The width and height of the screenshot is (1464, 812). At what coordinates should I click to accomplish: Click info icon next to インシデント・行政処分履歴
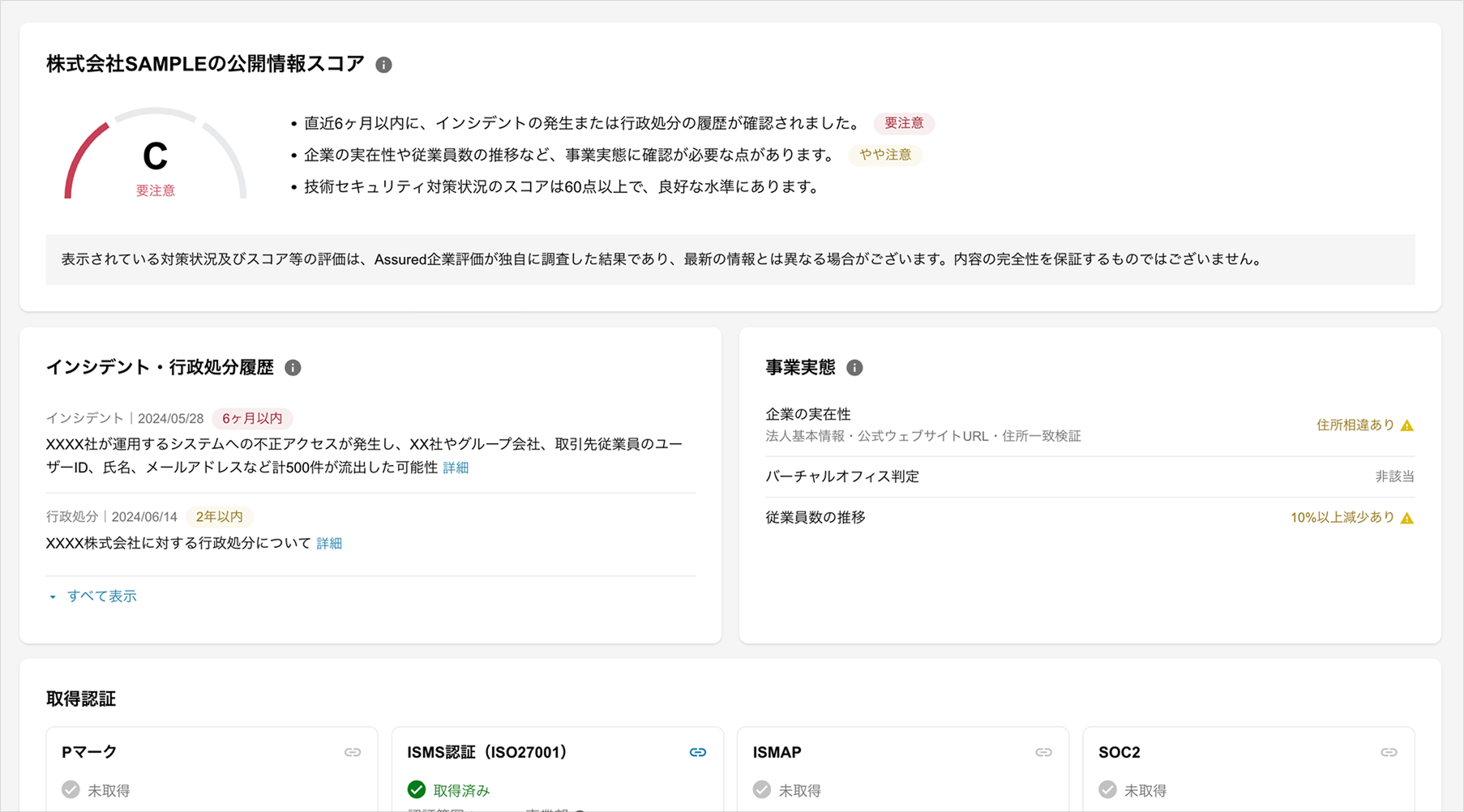pyautogui.click(x=293, y=368)
